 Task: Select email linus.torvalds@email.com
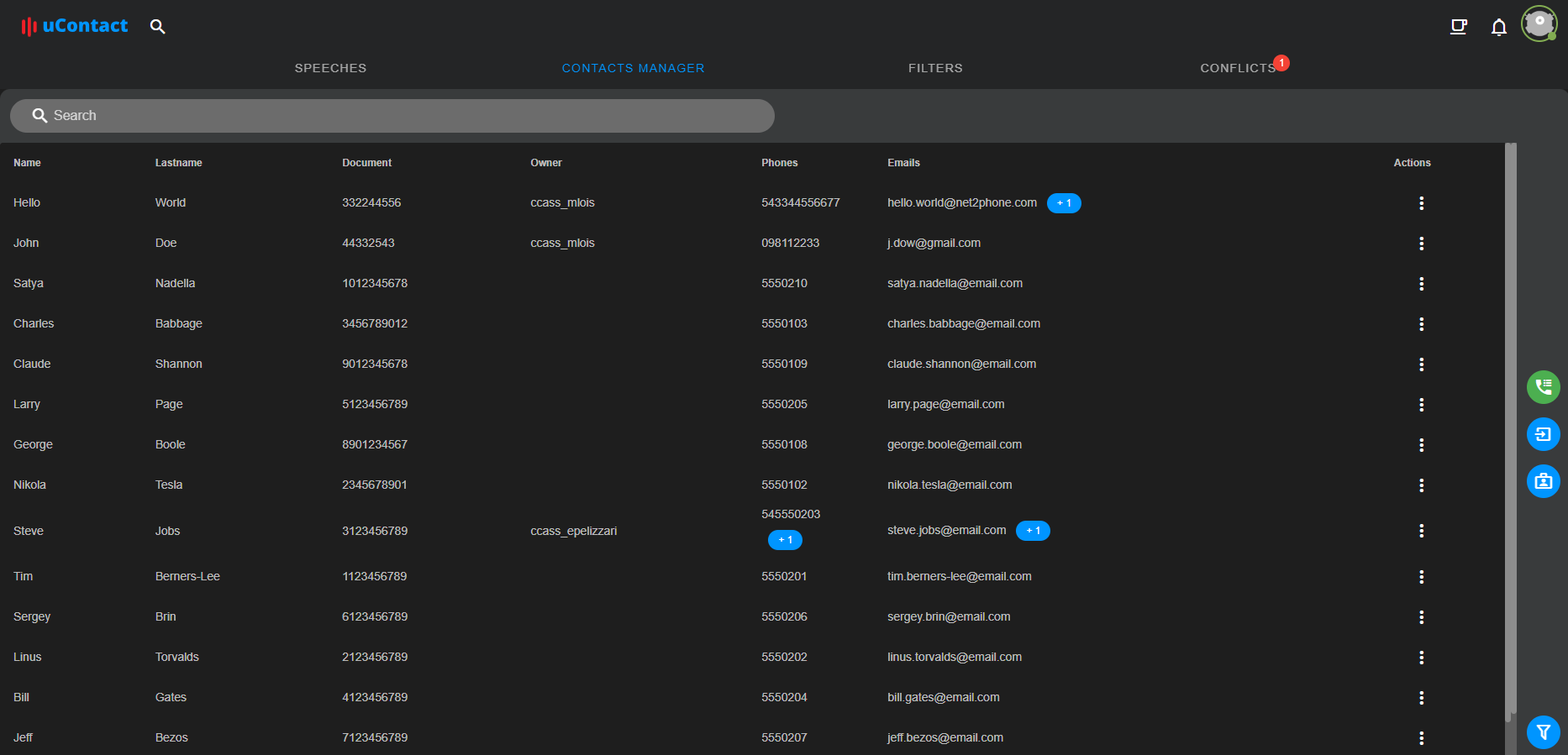point(955,657)
